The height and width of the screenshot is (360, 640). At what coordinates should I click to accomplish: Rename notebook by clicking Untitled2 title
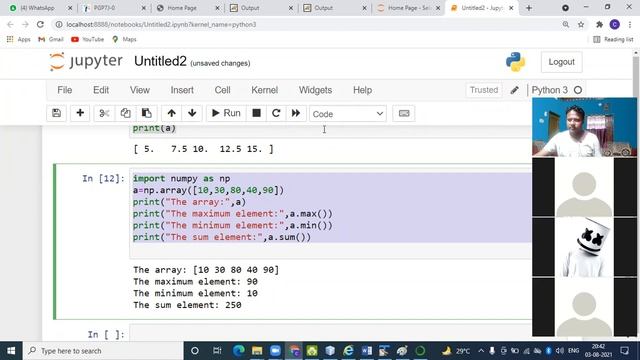(160, 61)
